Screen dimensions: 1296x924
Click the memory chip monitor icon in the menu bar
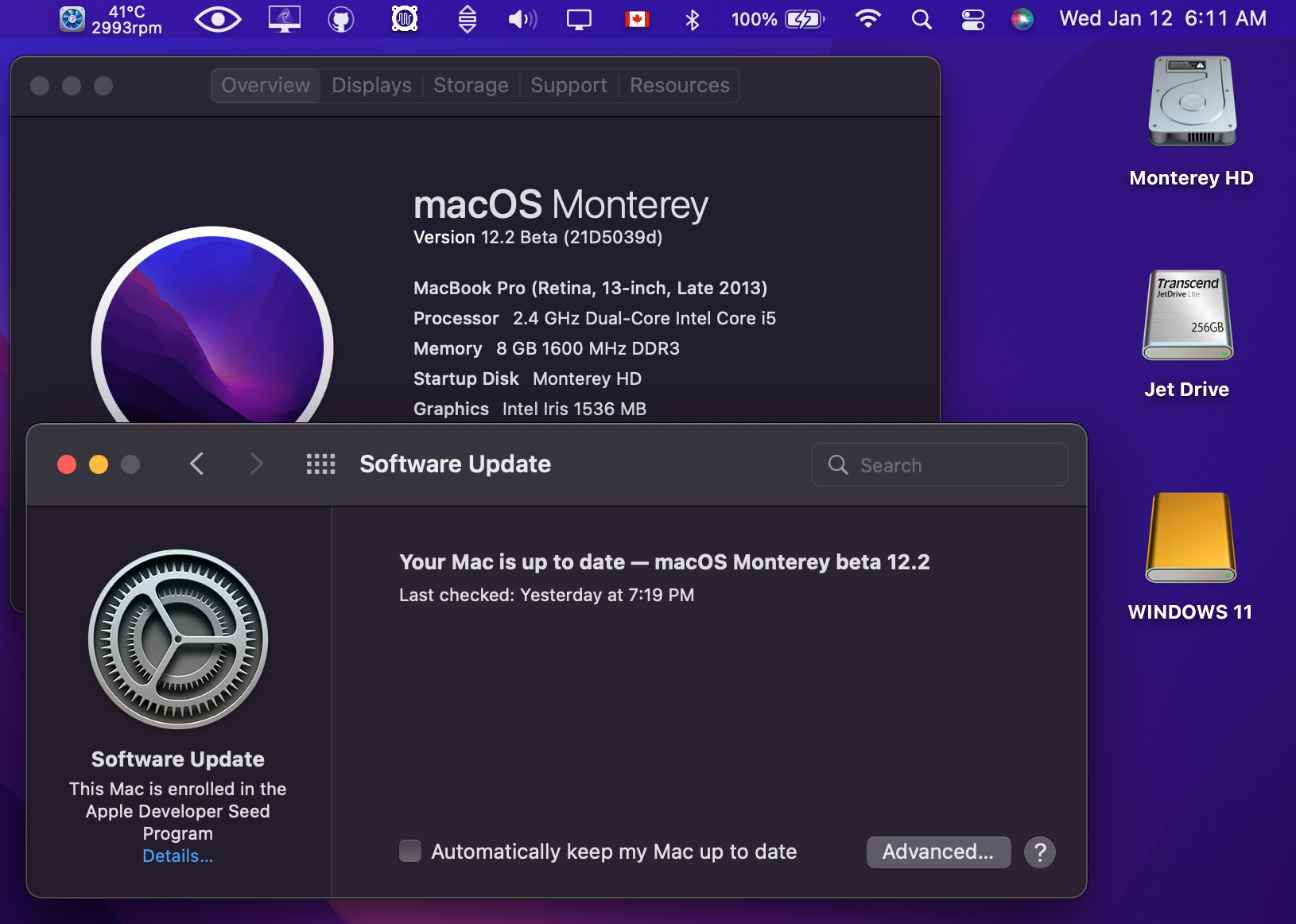point(405,18)
